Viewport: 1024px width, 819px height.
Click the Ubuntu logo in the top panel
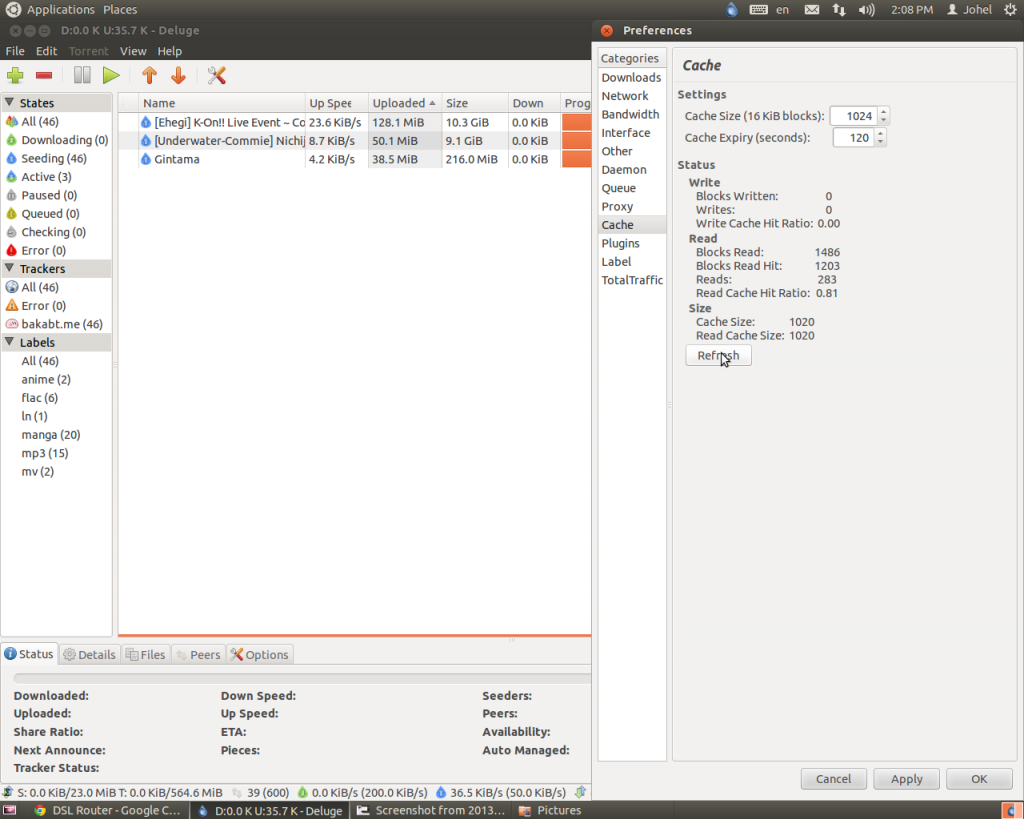coord(14,10)
